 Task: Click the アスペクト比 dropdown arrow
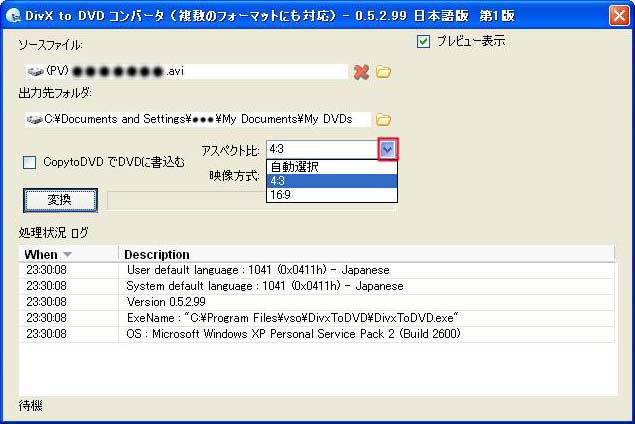(388, 149)
